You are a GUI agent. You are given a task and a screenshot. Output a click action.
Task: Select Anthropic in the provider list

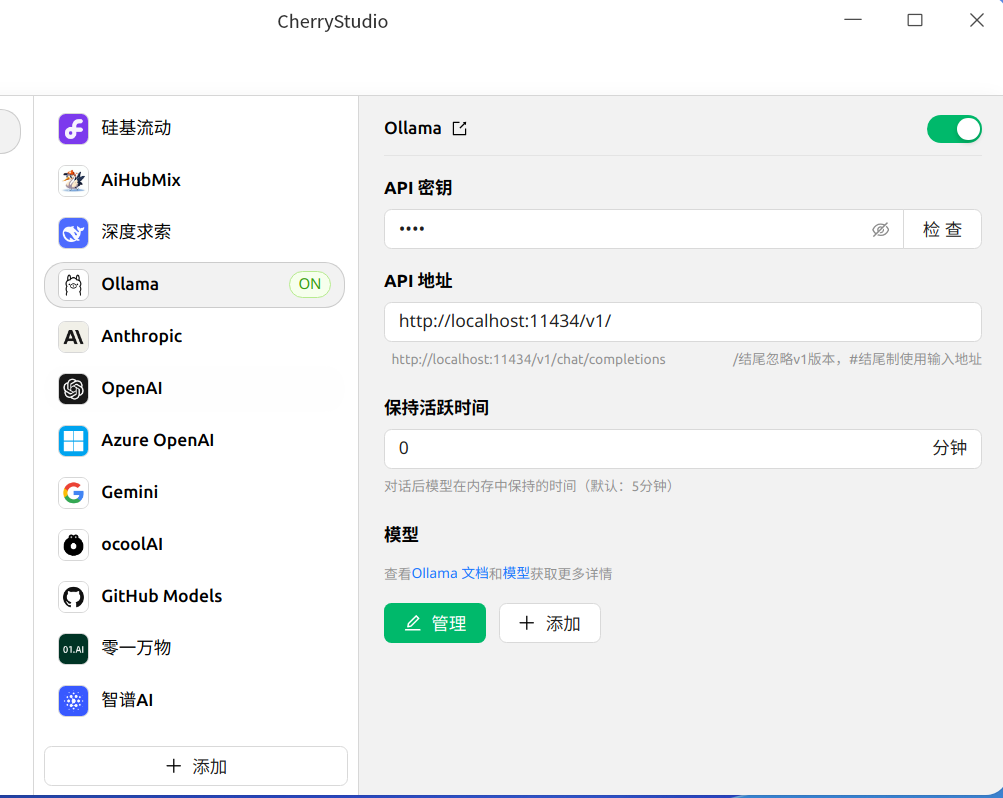[x=194, y=336]
